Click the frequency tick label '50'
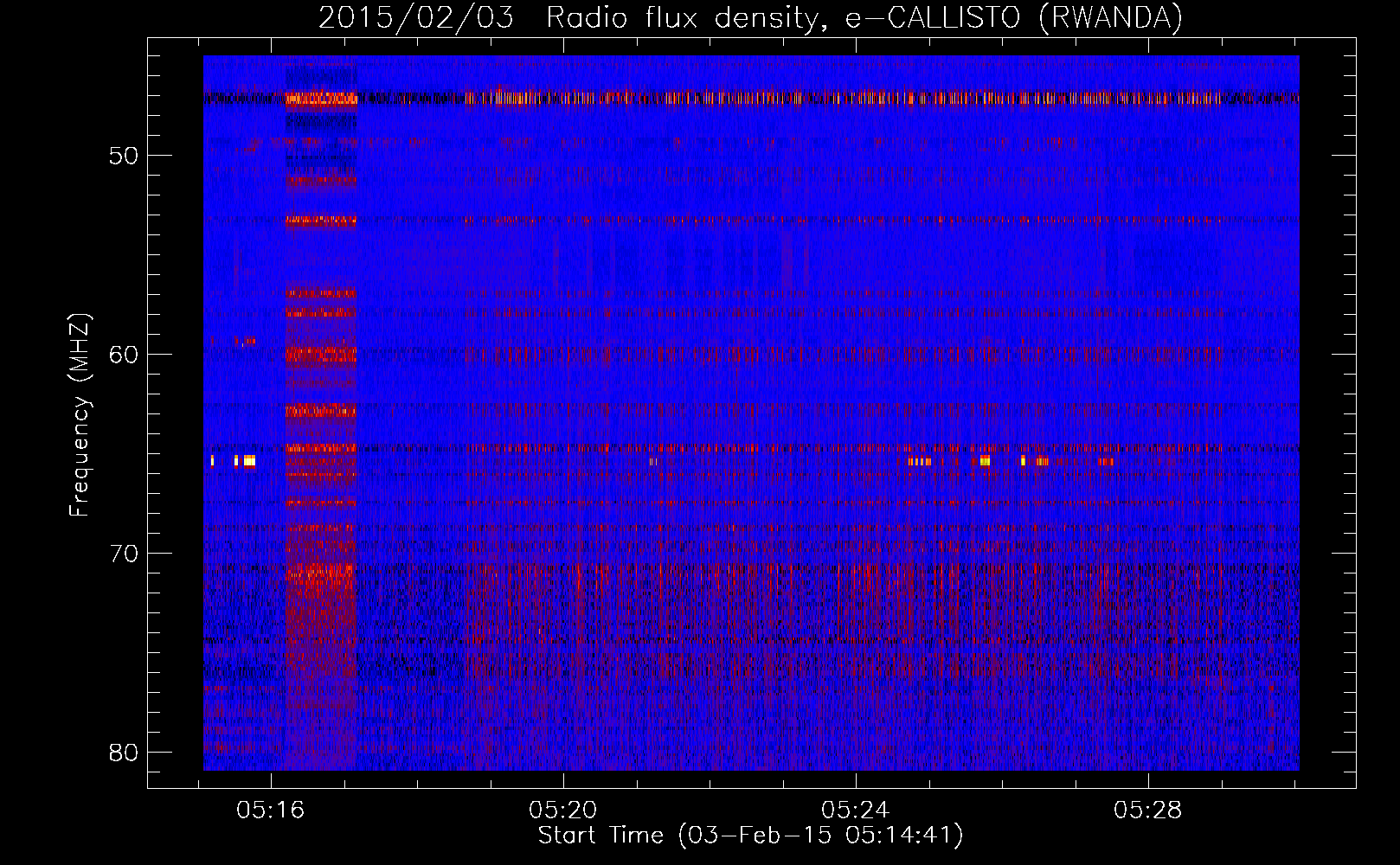1400x865 pixels. click(124, 157)
